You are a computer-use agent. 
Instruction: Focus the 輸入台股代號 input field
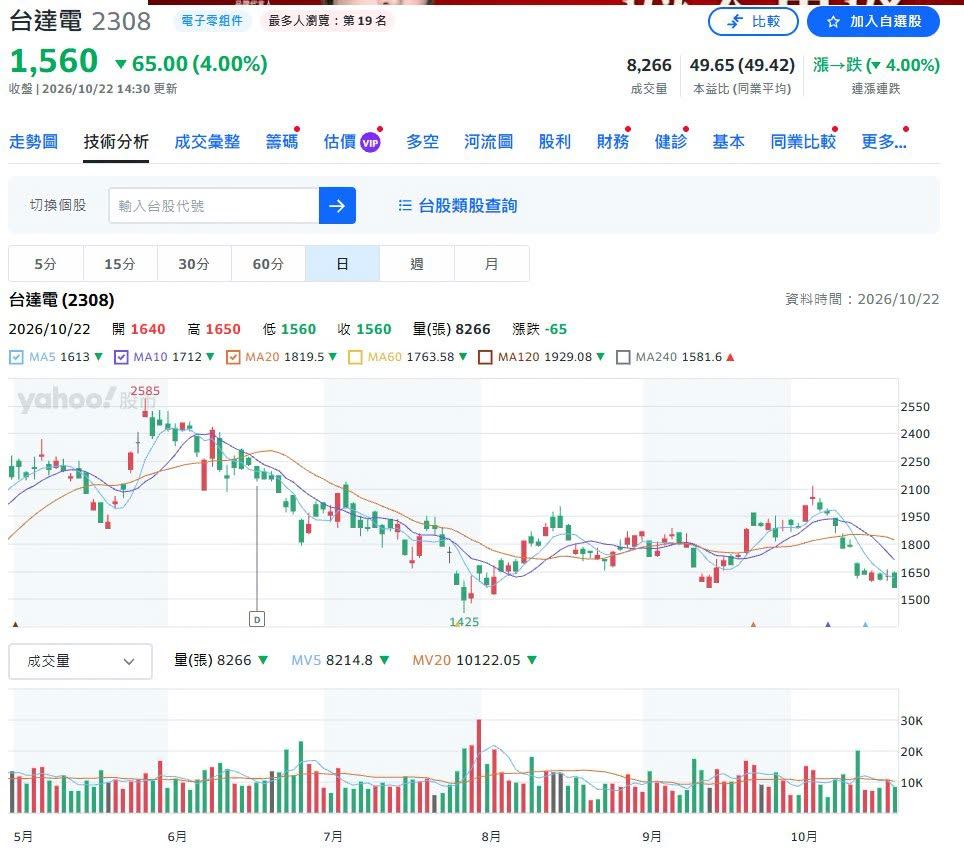(214, 205)
